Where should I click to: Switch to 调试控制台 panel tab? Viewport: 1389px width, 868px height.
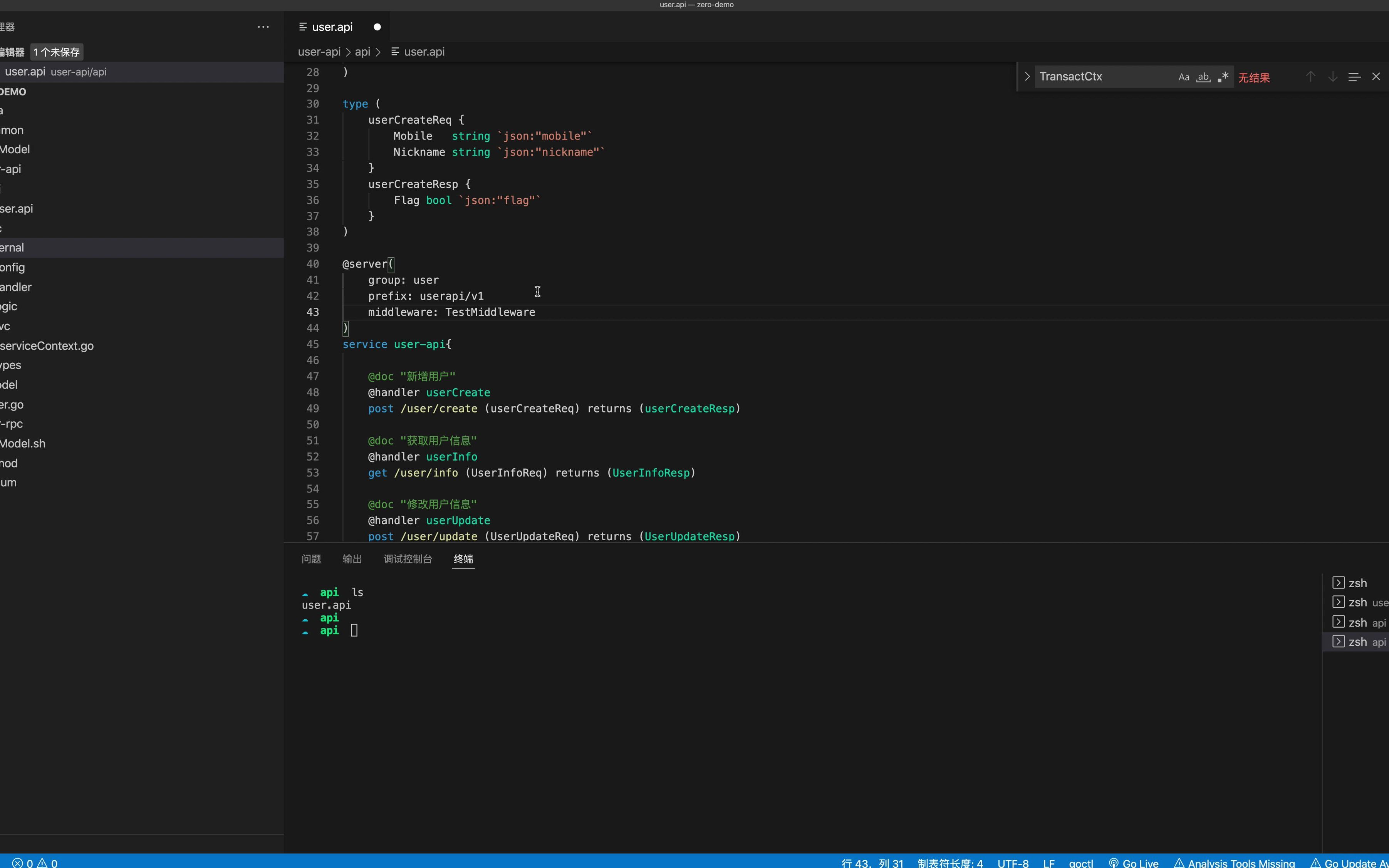tap(408, 558)
